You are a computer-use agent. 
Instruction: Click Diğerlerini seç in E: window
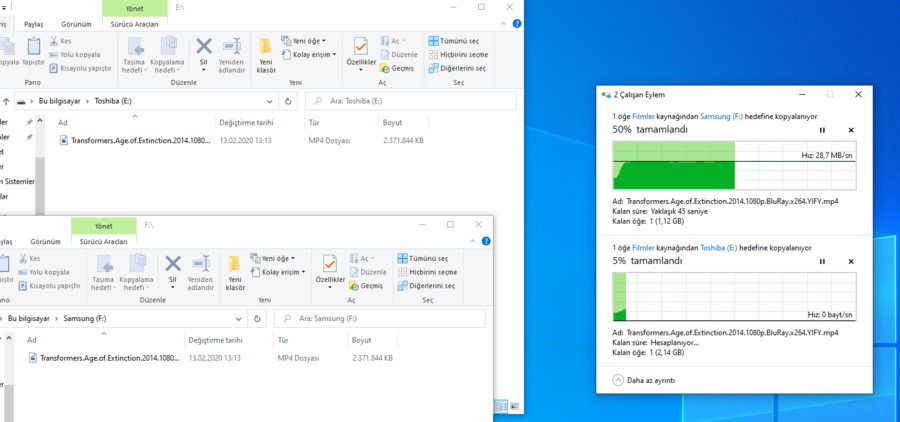(x=457, y=68)
